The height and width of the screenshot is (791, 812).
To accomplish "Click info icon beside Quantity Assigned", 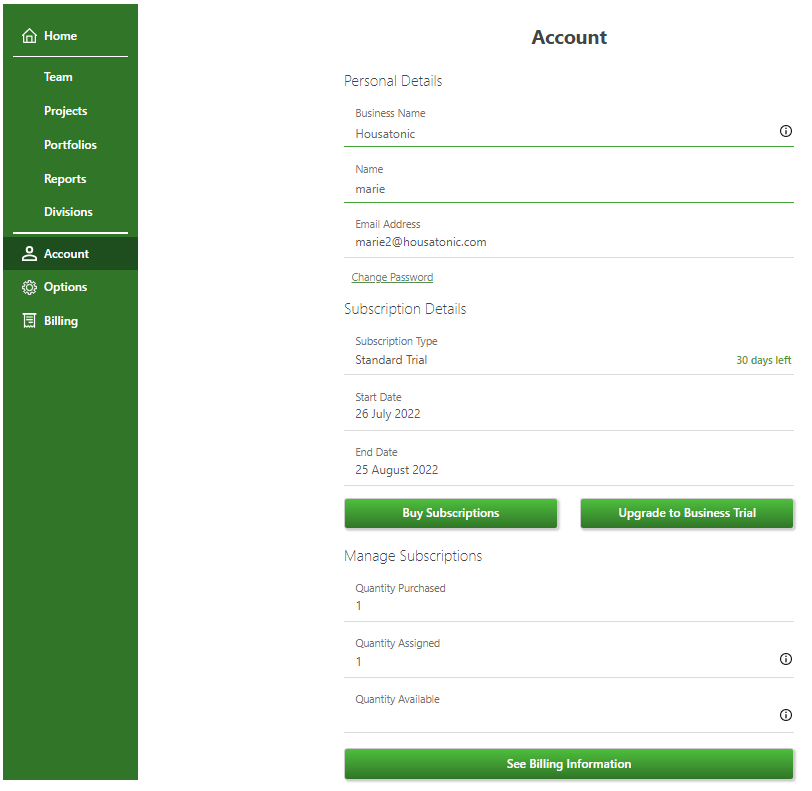I will tap(785, 659).
